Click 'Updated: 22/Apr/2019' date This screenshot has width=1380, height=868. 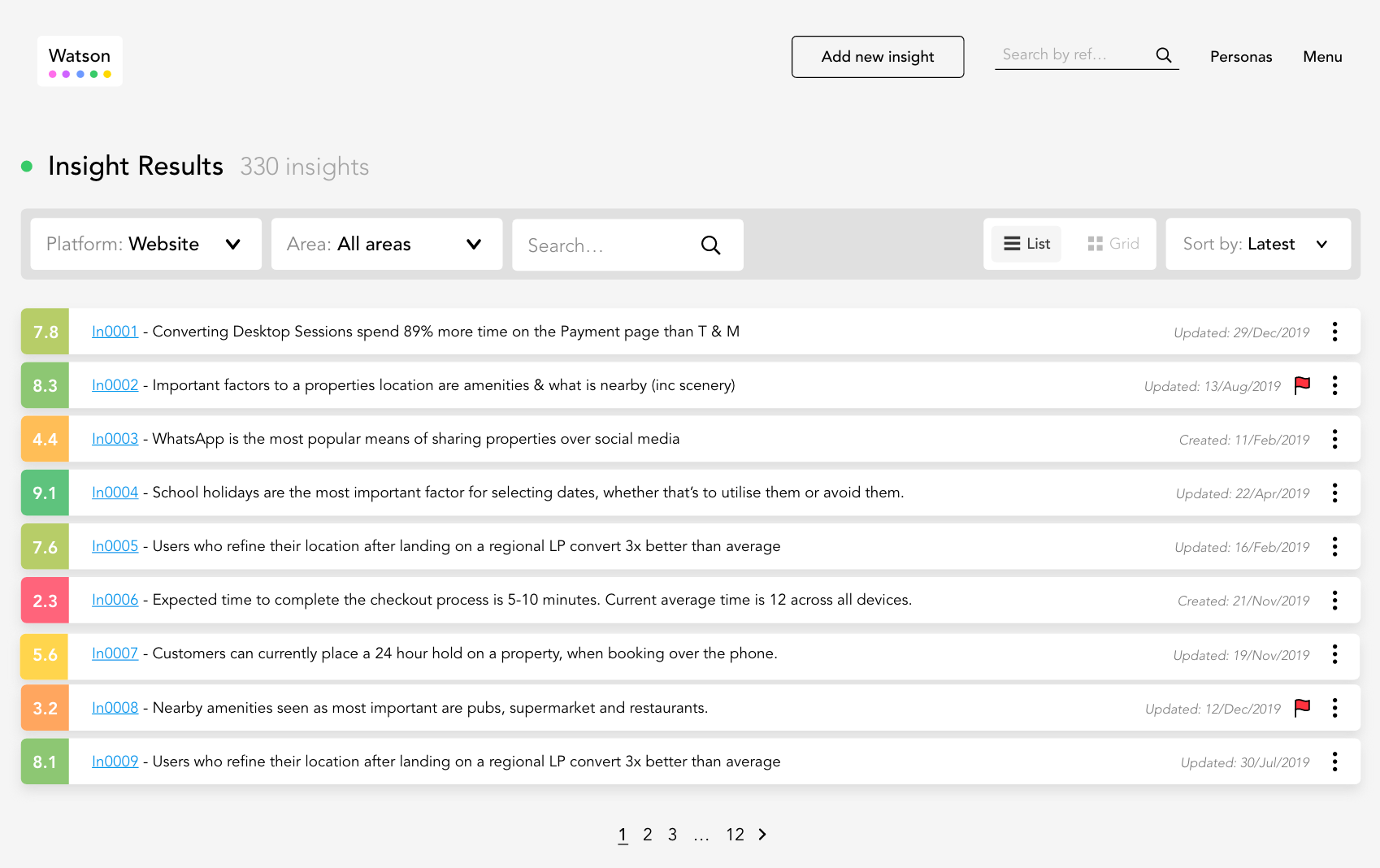click(1243, 493)
